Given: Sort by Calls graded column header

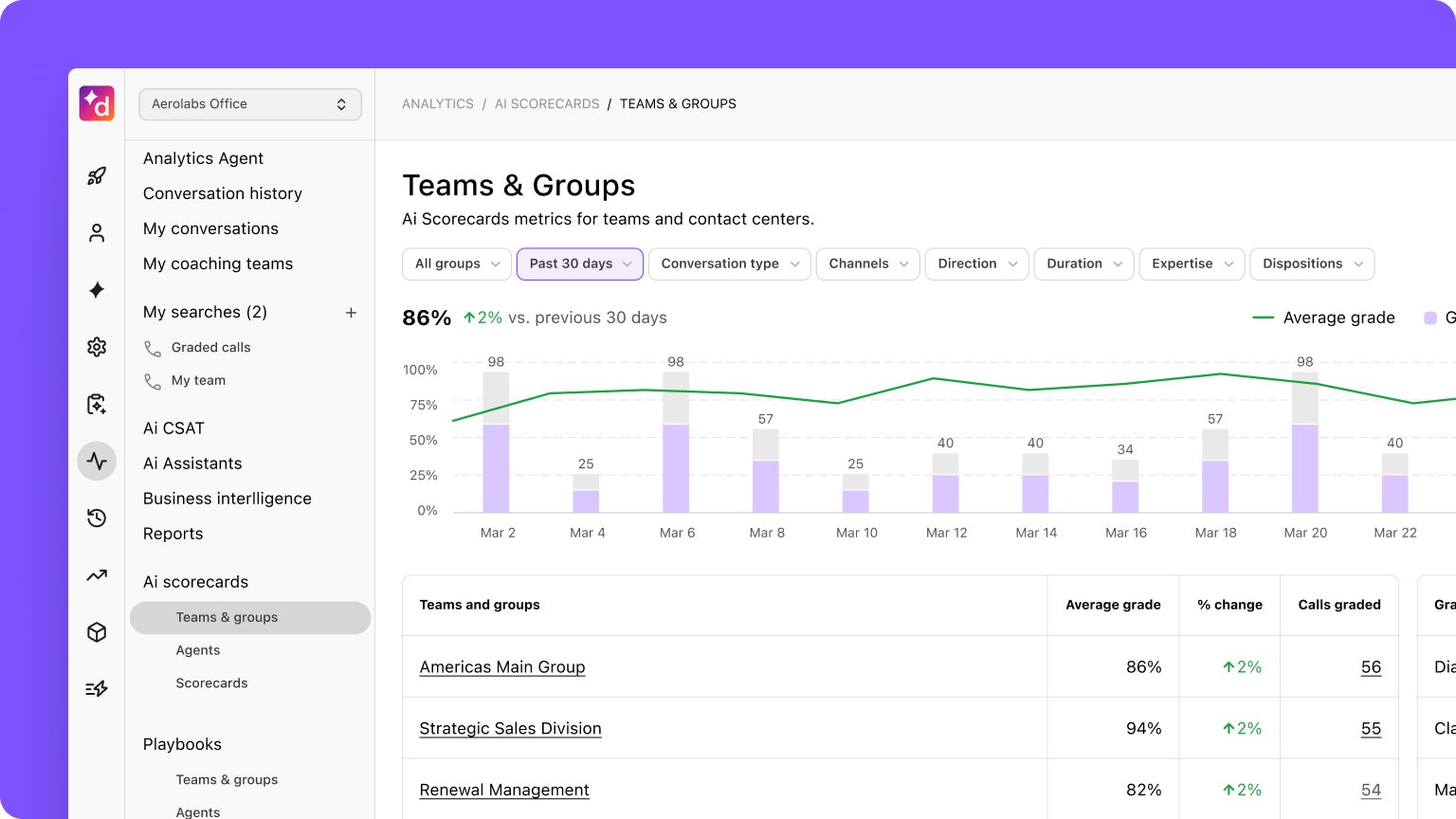Looking at the screenshot, I should pos(1339,605).
